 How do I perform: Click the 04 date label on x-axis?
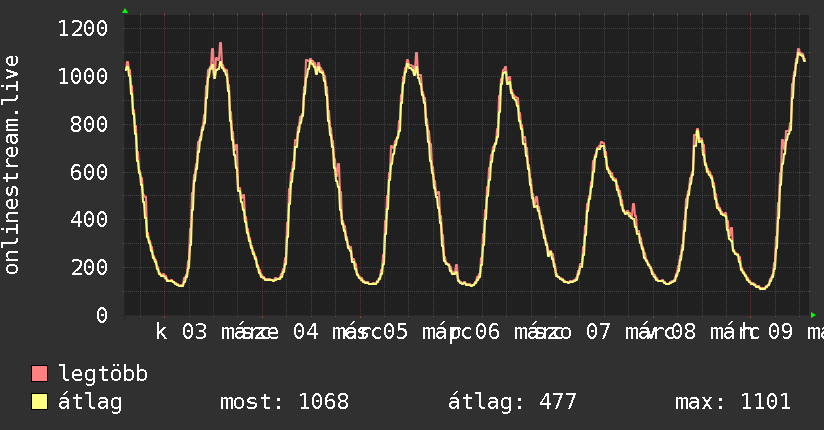[x=305, y=332]
